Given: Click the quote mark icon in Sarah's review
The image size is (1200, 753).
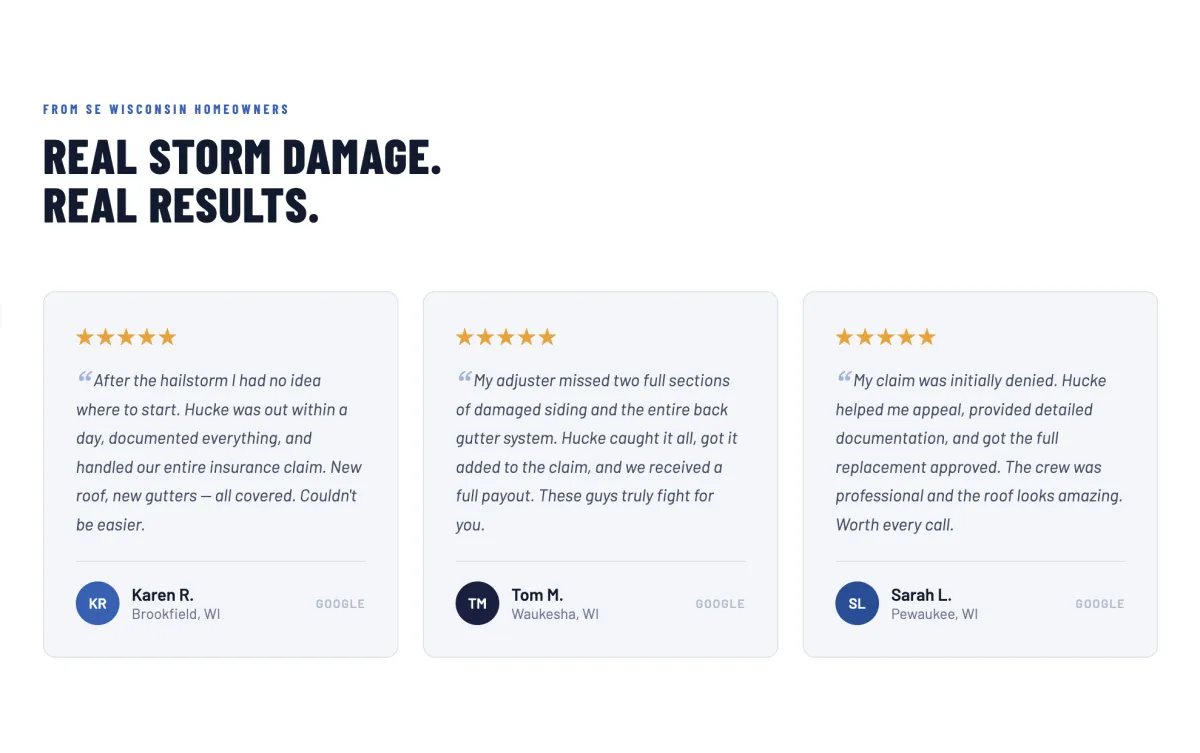Looking at the screenshot, I should (x=844, y=377).
